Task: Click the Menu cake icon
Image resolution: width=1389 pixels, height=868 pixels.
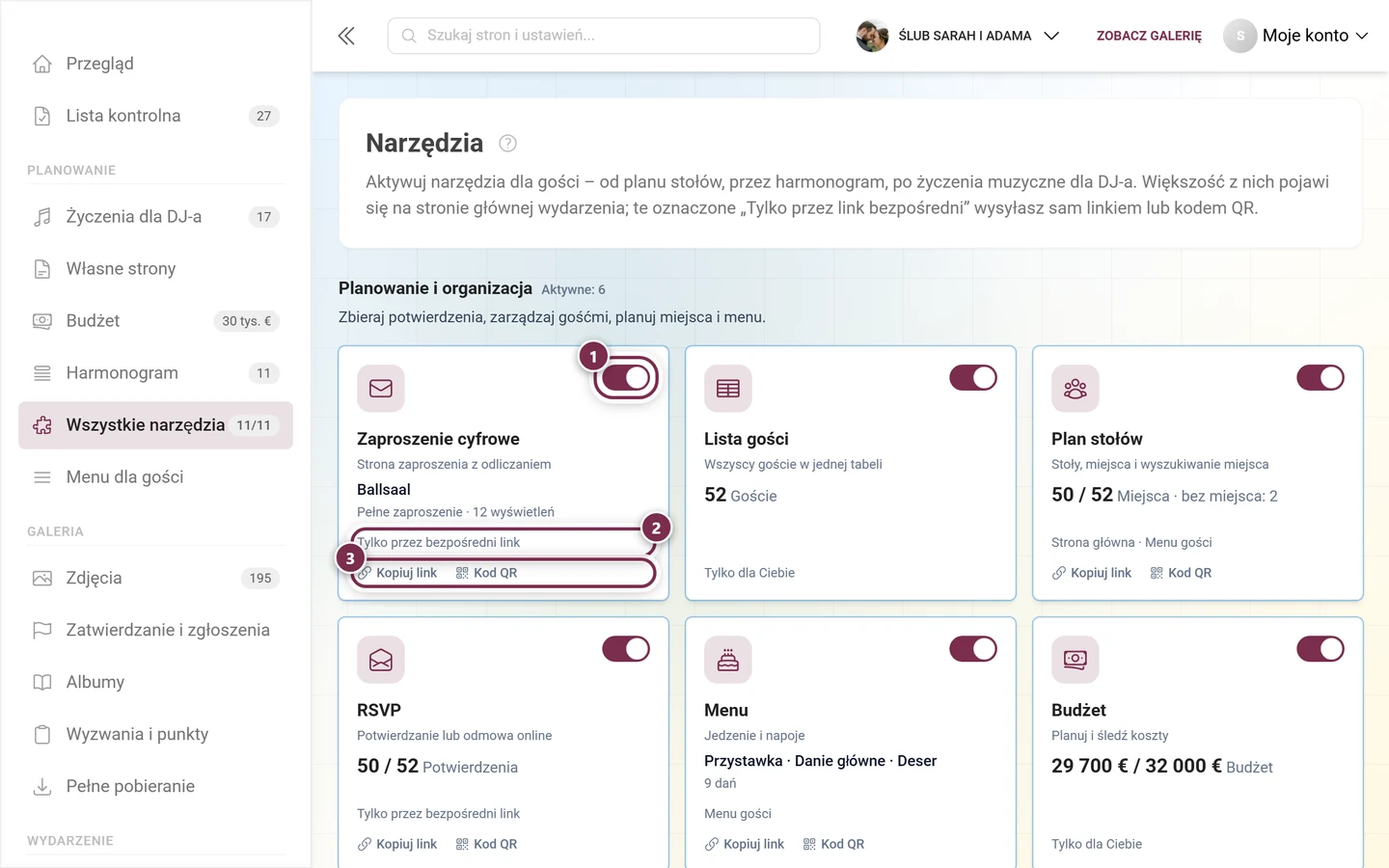Action: [x=728, y=660]
